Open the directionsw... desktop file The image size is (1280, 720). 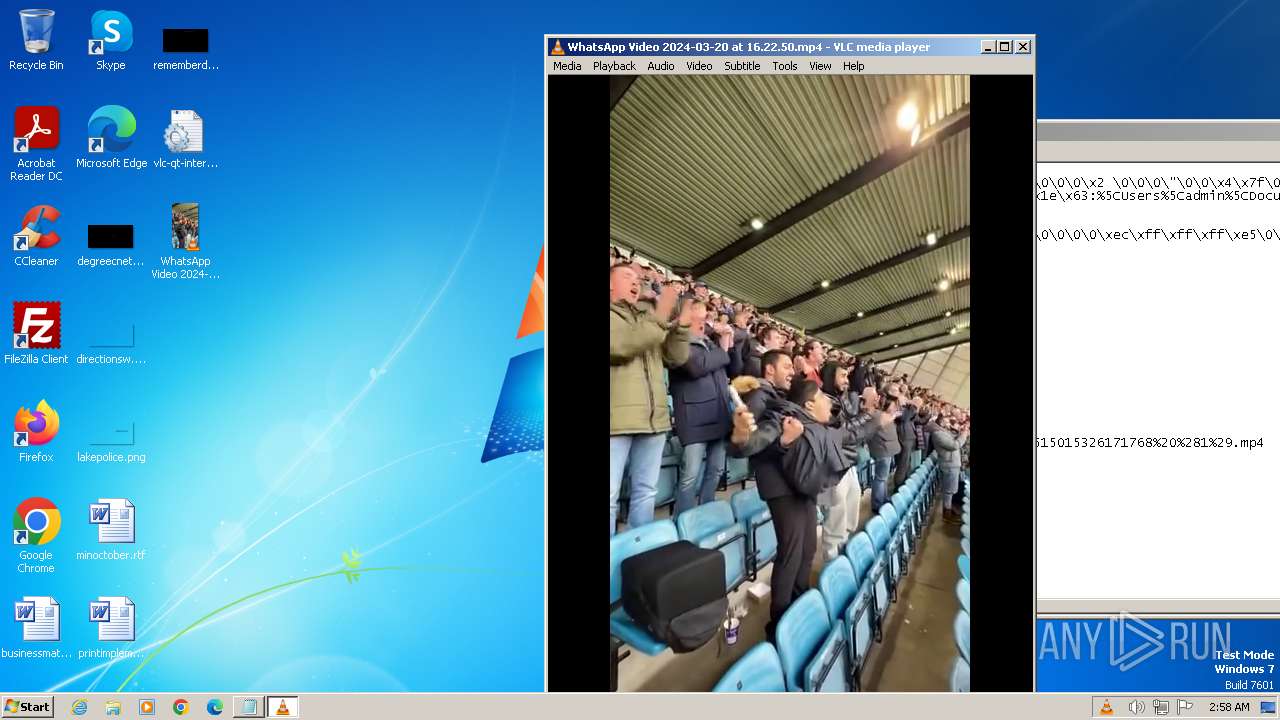(111, 340)
